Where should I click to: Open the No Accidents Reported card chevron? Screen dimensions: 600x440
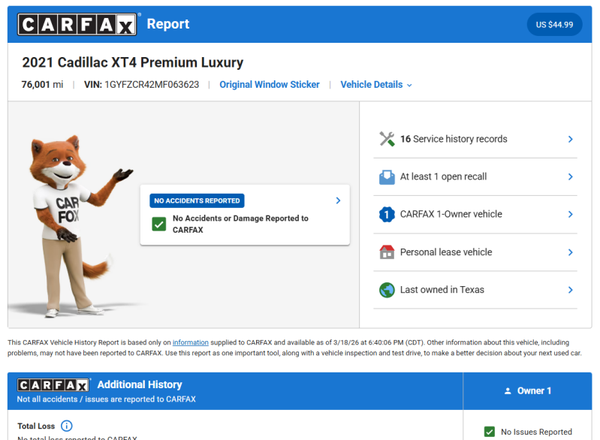338,200
